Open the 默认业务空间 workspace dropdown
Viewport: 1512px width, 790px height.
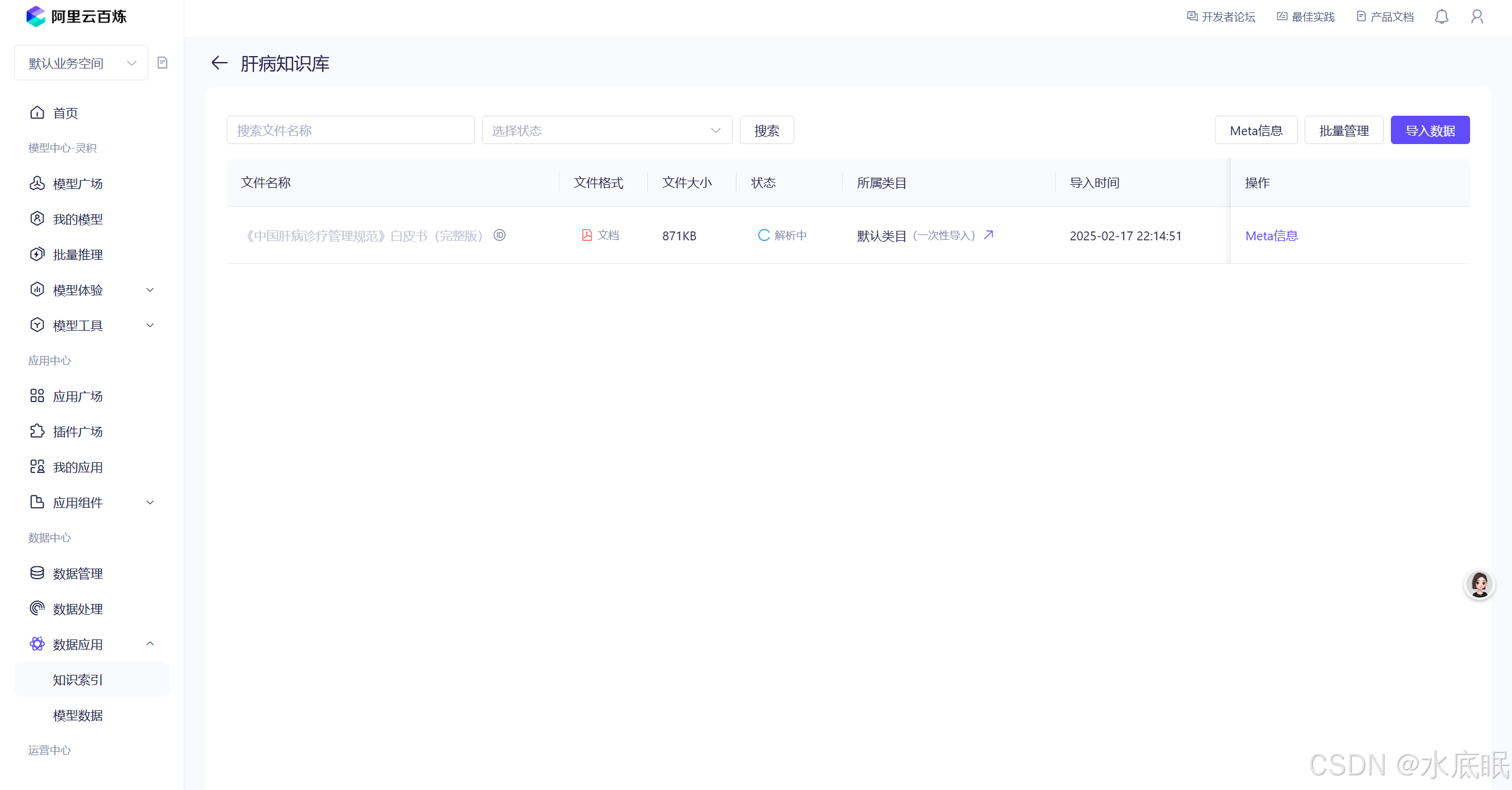[x=81, y=63]
